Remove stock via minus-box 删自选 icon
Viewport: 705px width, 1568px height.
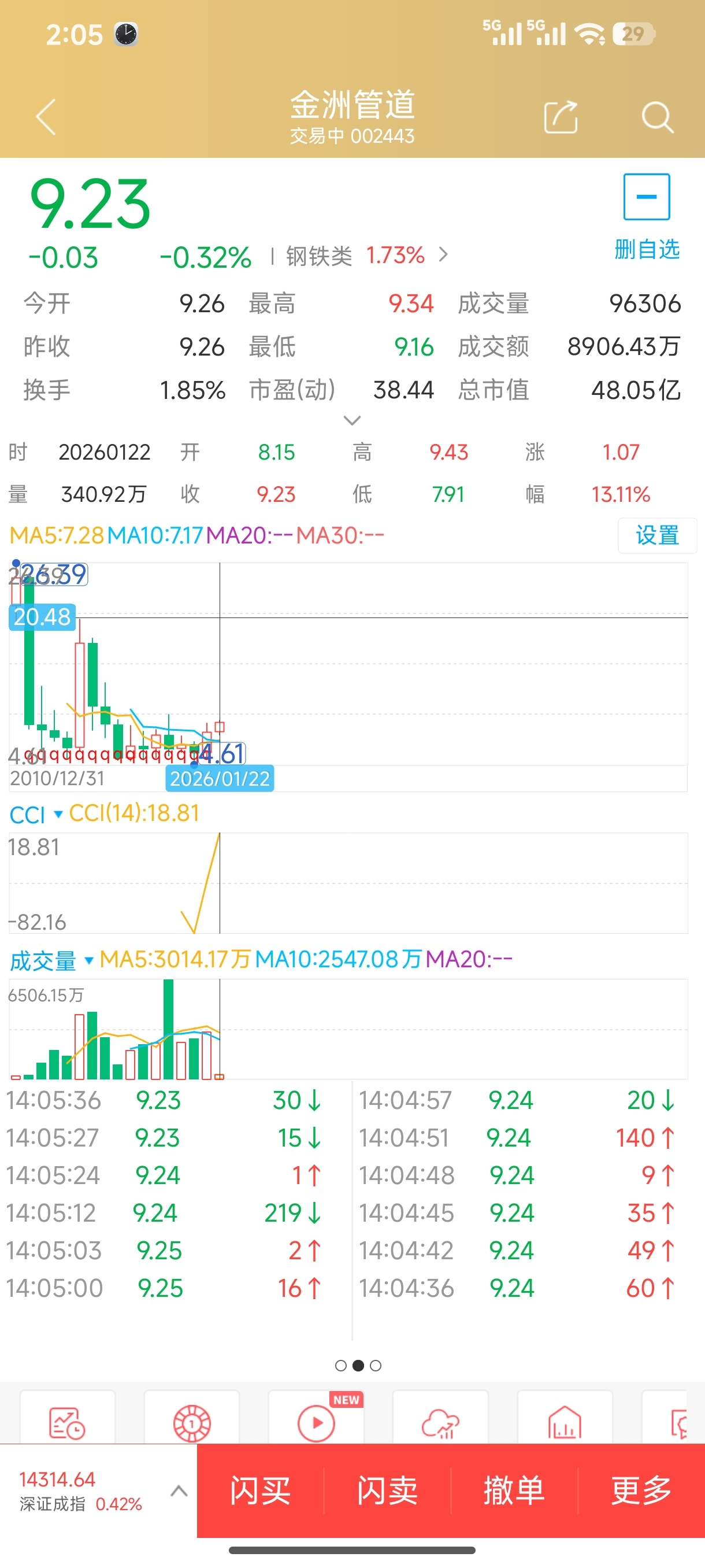(647, 197)
